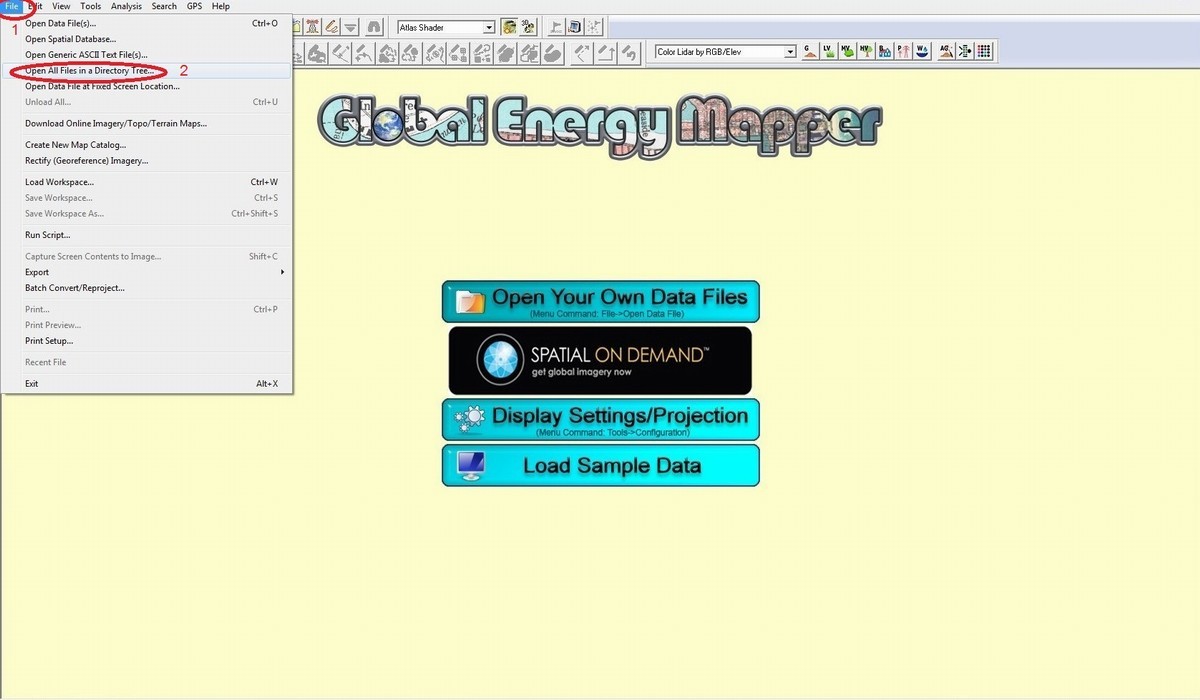Click the colored dot grid Lidar icon

pos(983,51)
